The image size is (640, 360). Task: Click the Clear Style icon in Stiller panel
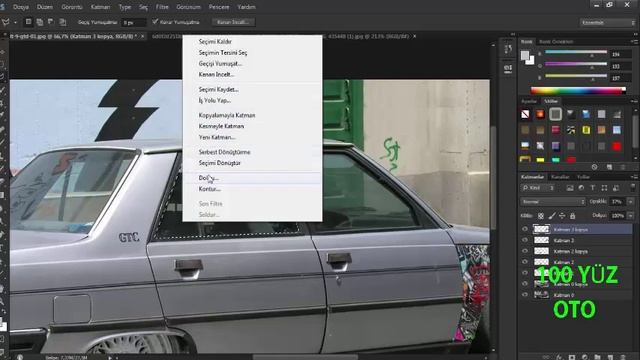coord(594,167)
